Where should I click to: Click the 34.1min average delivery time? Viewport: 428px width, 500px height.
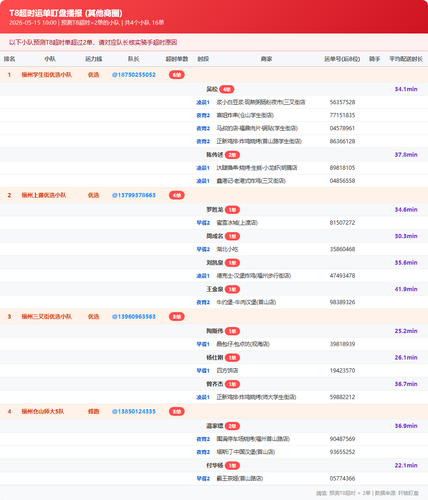pos(406,89)
